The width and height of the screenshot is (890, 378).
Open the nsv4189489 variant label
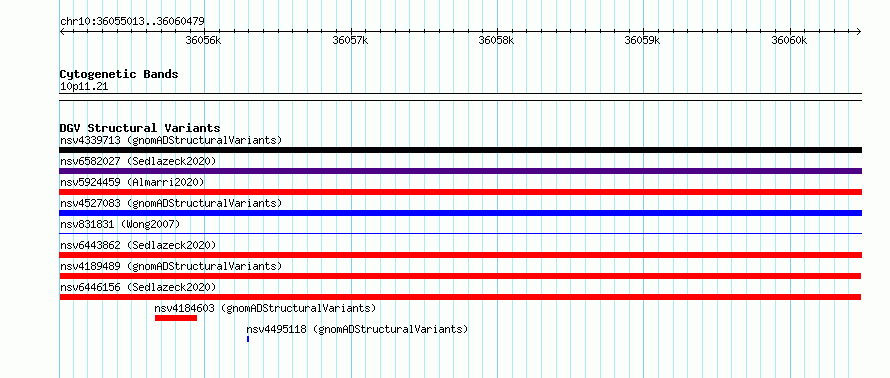[x=171, y=266]
